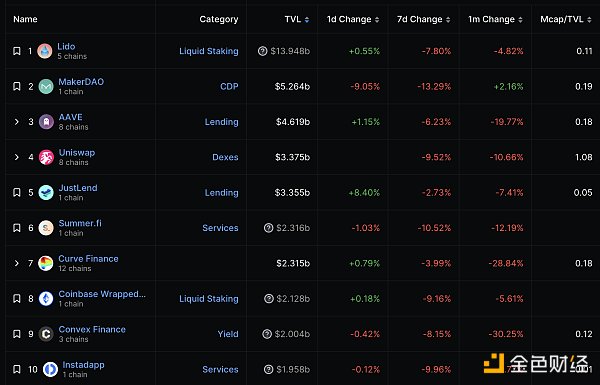Bookmark the Coinbase Wrapped row
Screen dimensions: 600x385
point(17,299)
